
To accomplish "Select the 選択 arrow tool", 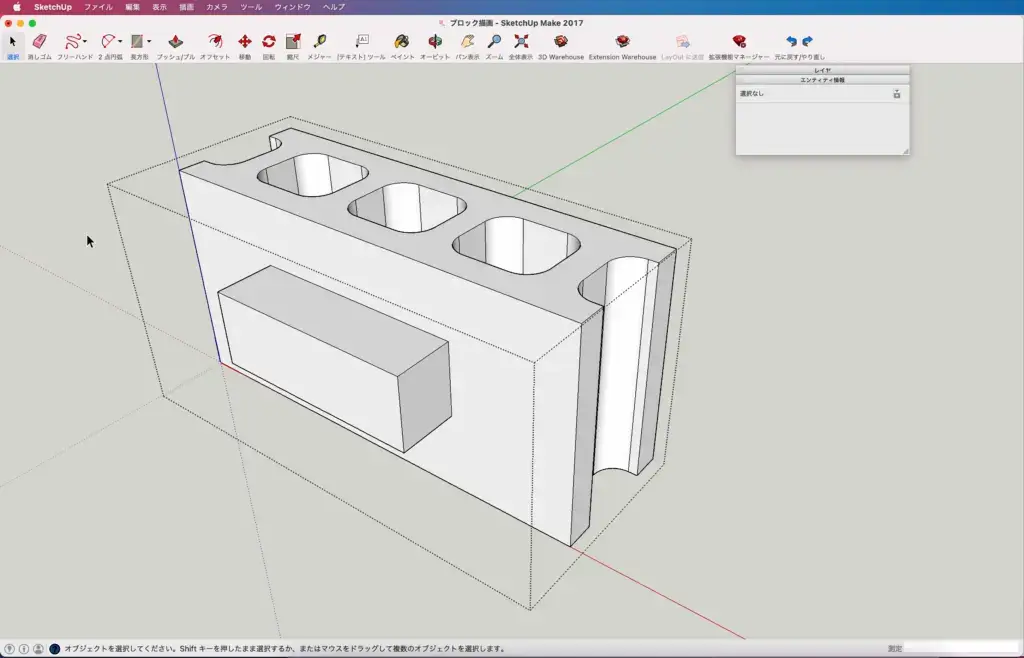I will [13, 41].
